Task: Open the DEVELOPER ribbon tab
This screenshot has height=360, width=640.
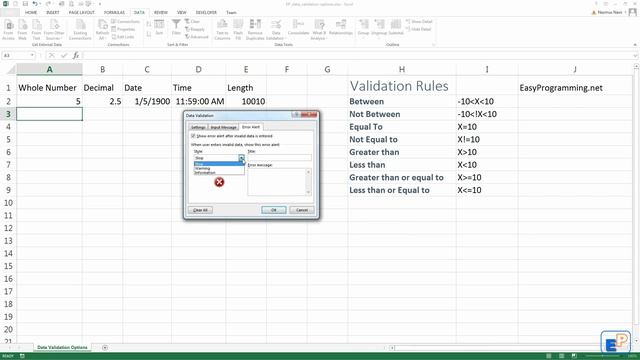Action: click(x=206, y=13)
